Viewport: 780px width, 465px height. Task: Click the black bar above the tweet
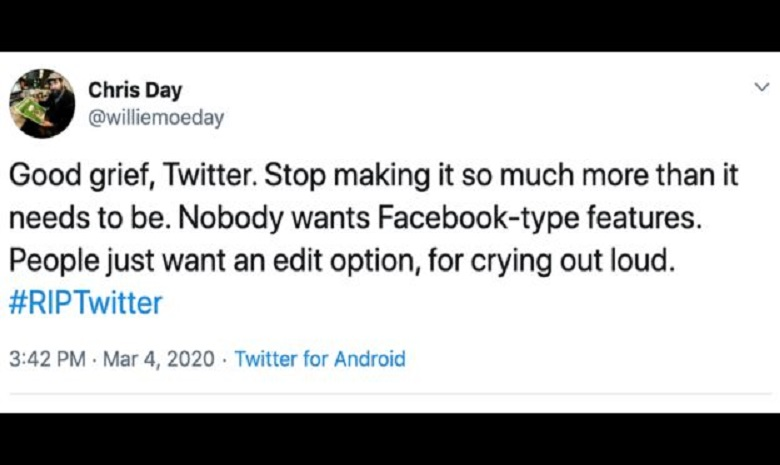tap(390, 25)
